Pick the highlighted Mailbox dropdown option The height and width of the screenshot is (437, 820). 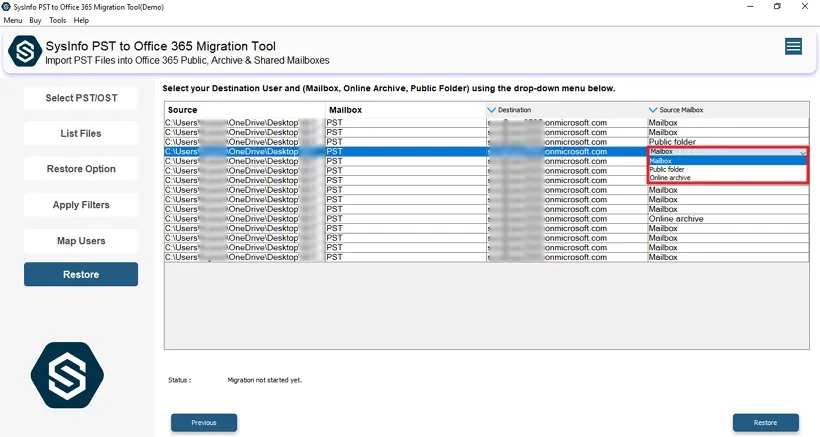[x=662, y=160]
